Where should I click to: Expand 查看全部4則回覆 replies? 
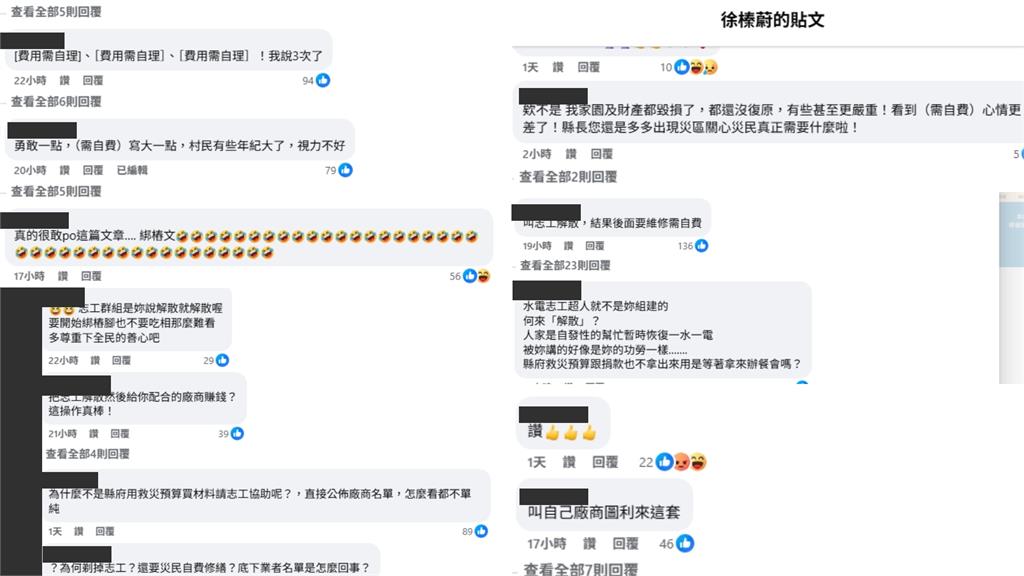click(x=88, y=454)
